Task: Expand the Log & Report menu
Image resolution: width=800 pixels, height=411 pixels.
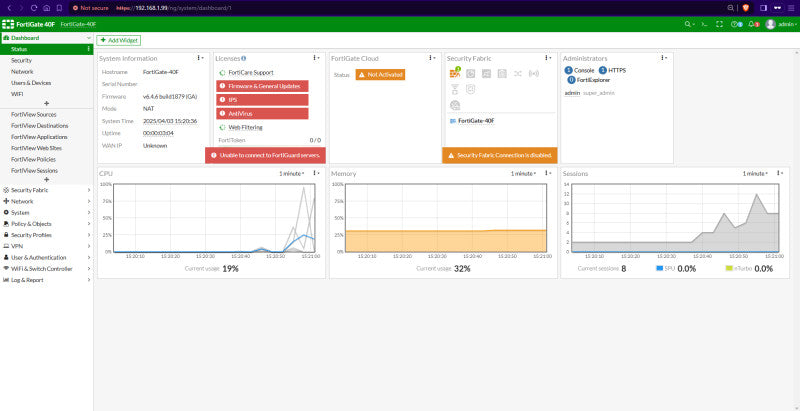Action: click(46, 280)
